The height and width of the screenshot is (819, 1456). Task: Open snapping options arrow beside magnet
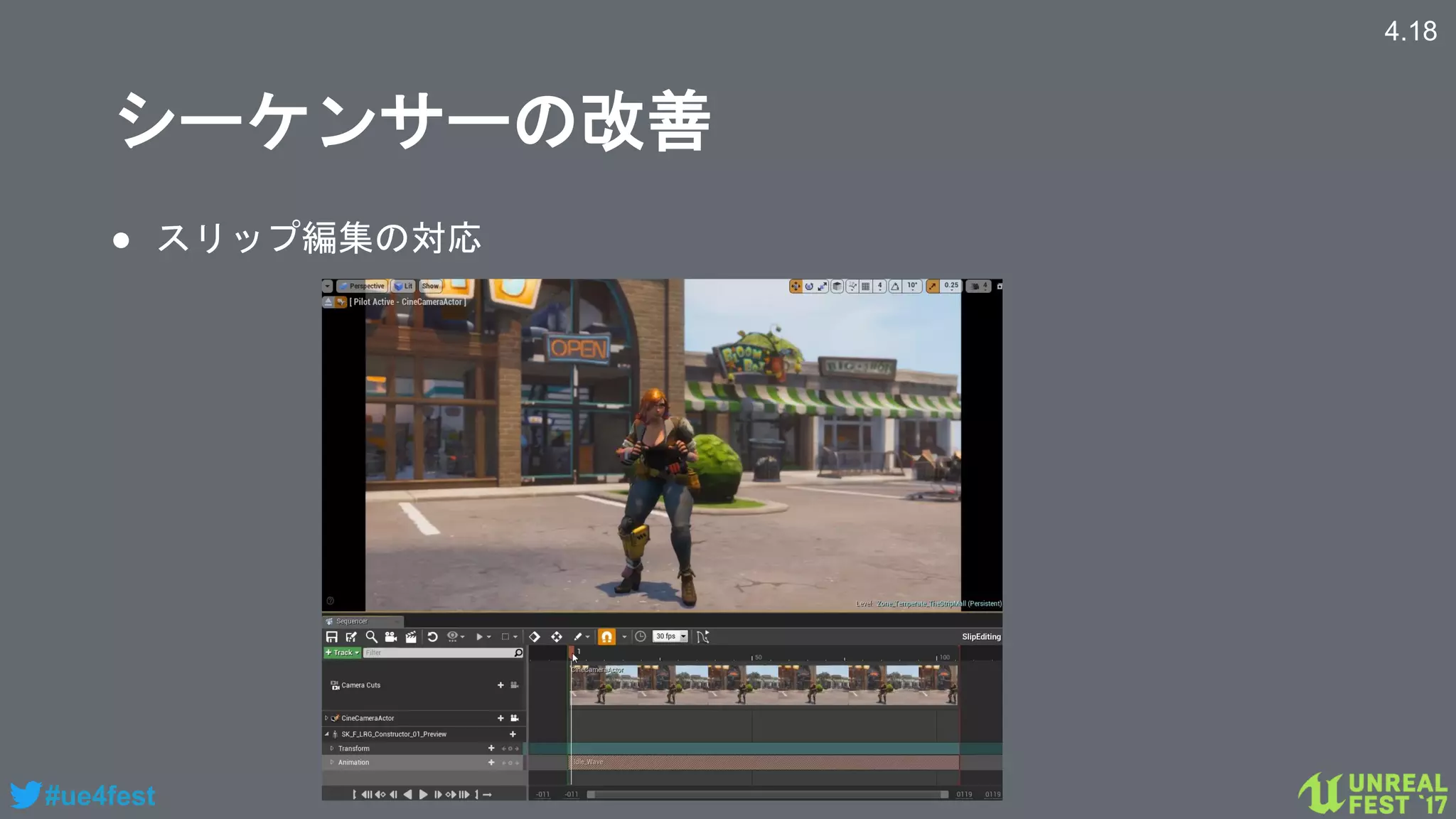point(624,637)
